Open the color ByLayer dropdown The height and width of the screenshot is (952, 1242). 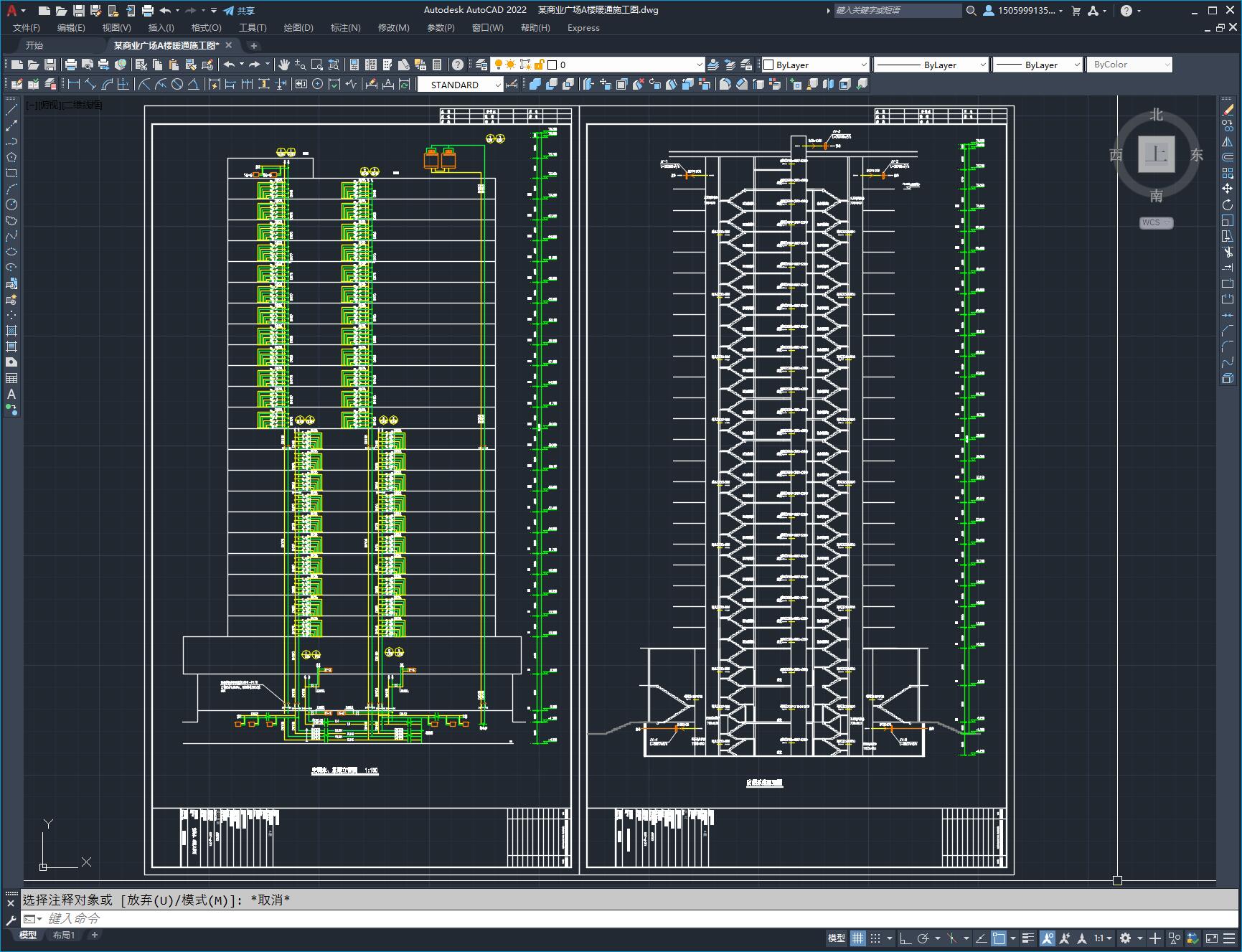863,65
